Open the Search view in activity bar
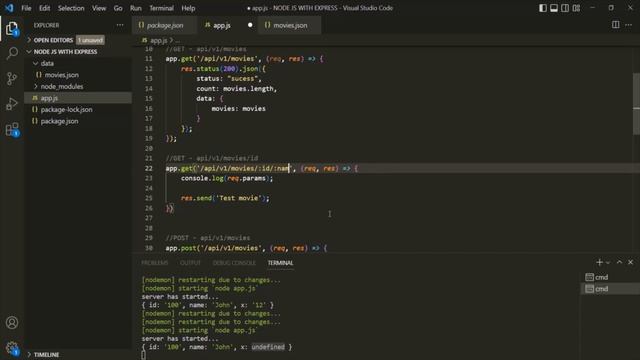 12,53
